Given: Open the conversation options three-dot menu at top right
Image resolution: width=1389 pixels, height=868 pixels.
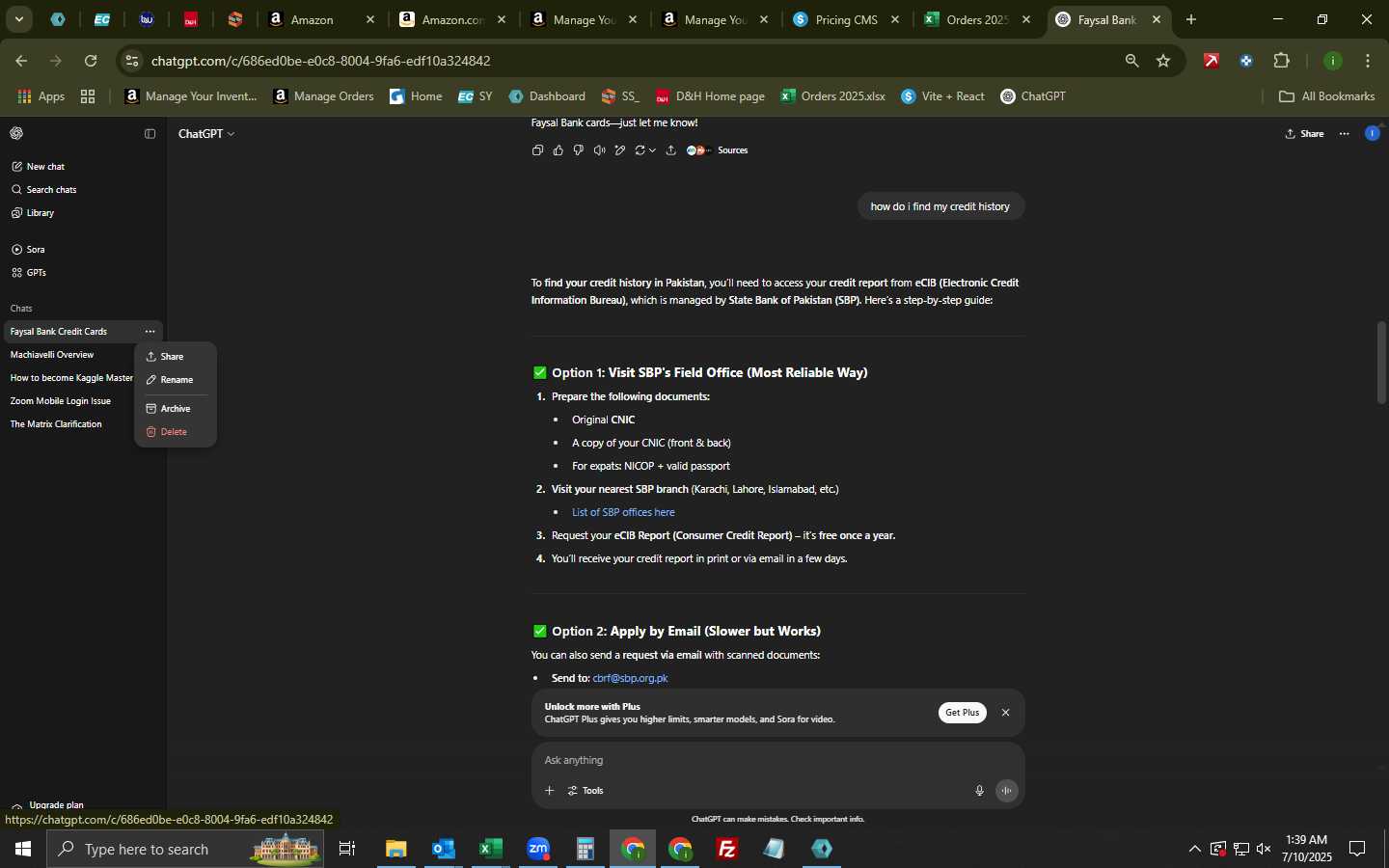Looking at the screenshot, I should [x=1344, y=134].
